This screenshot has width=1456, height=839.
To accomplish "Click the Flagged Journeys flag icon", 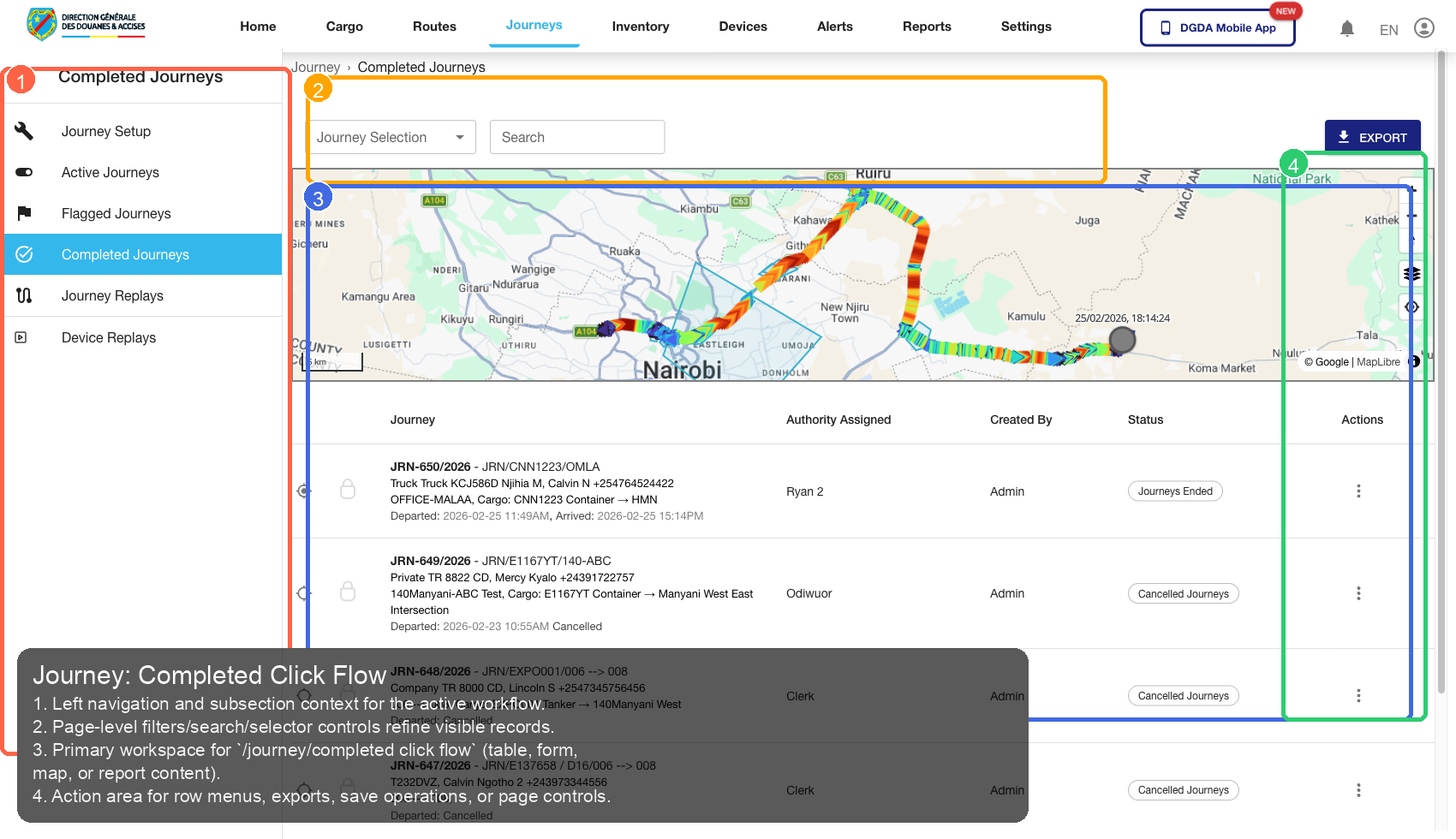I will 24,213.
